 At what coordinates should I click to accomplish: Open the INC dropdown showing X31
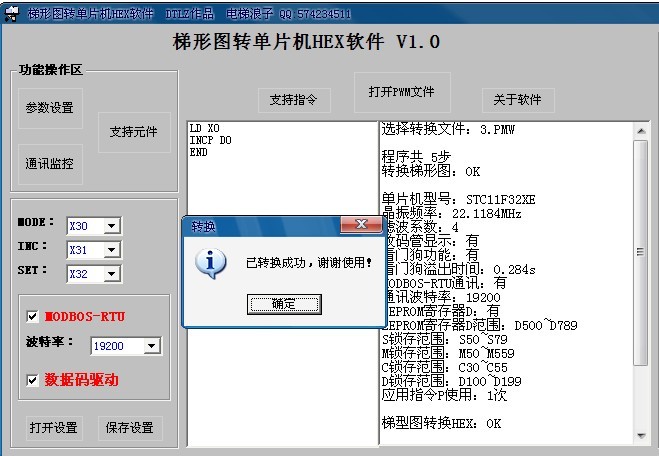click(x=111, y=249)
